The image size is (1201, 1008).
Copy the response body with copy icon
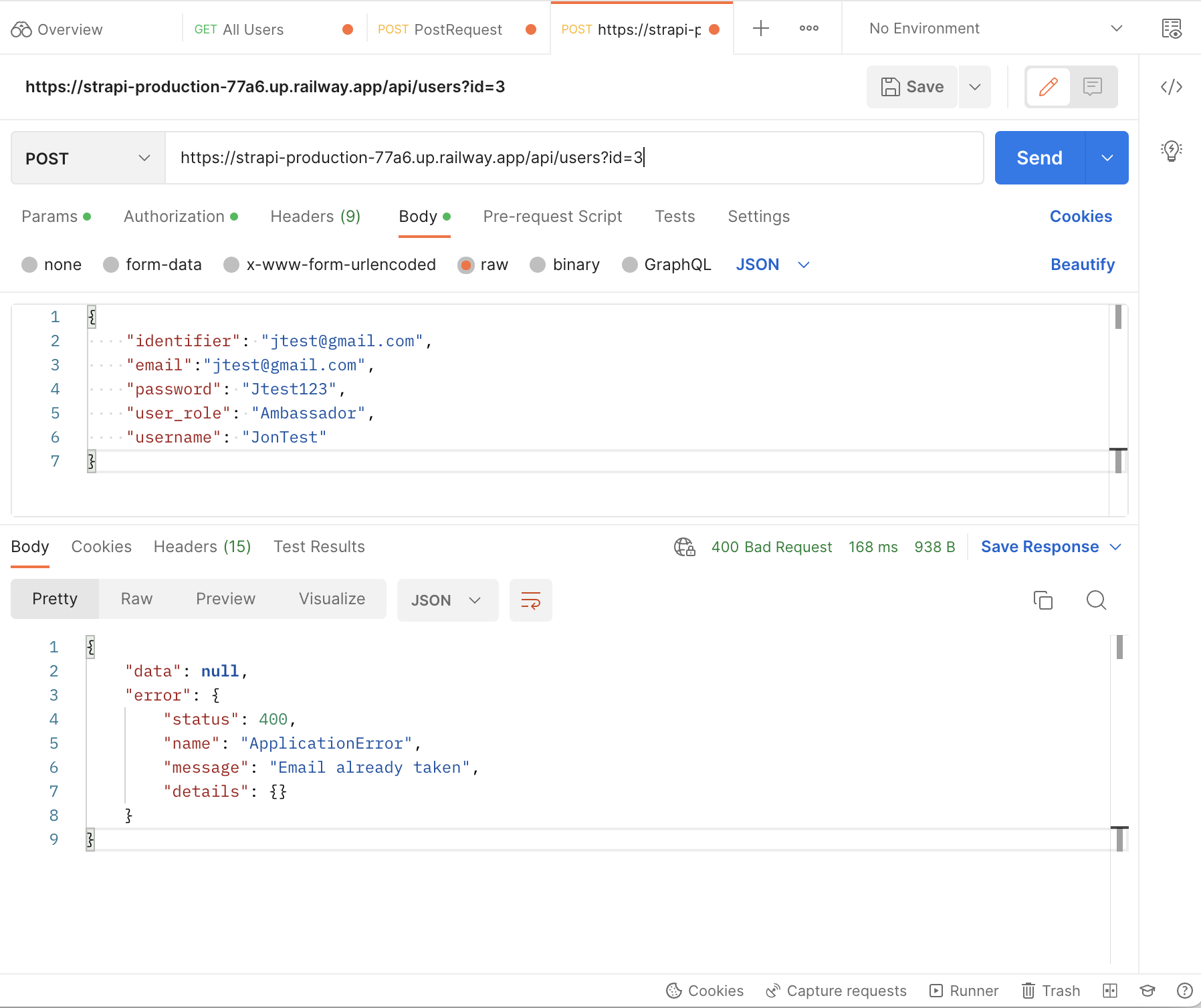tap(1043, 600)
